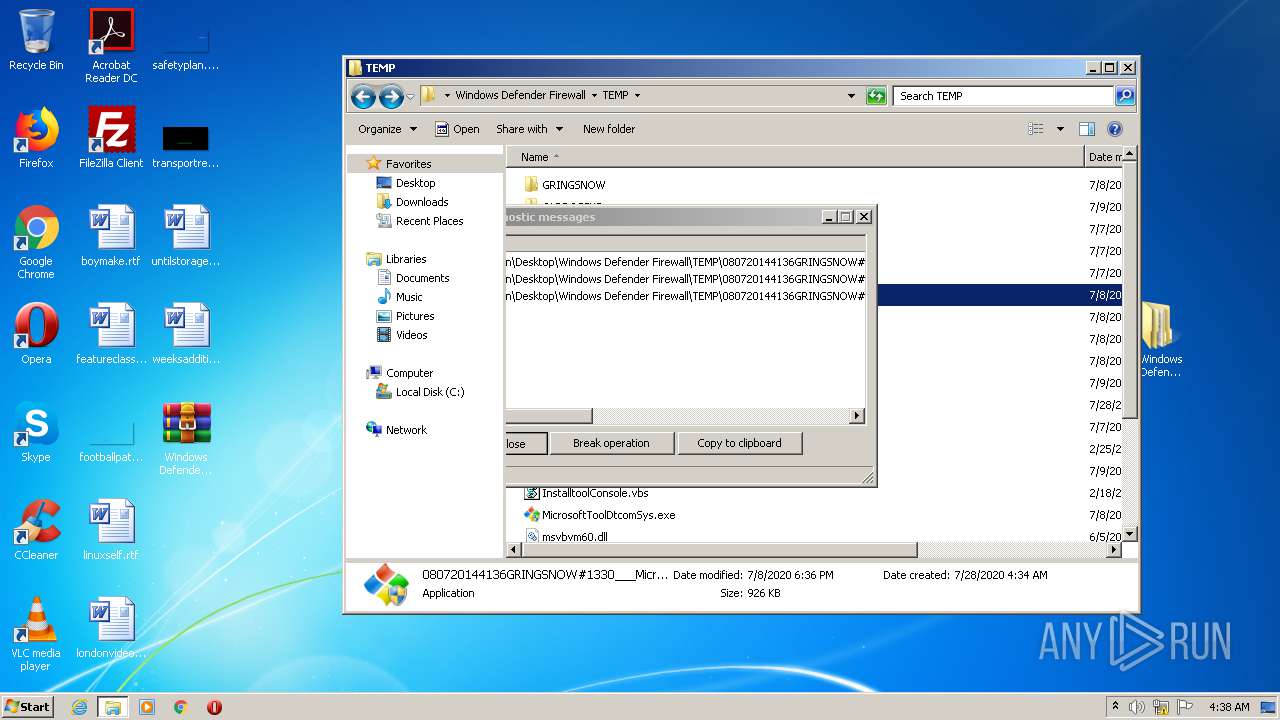Open the Share with dropdown
The width and height of the screenshot is (1280, 720).
529,129
